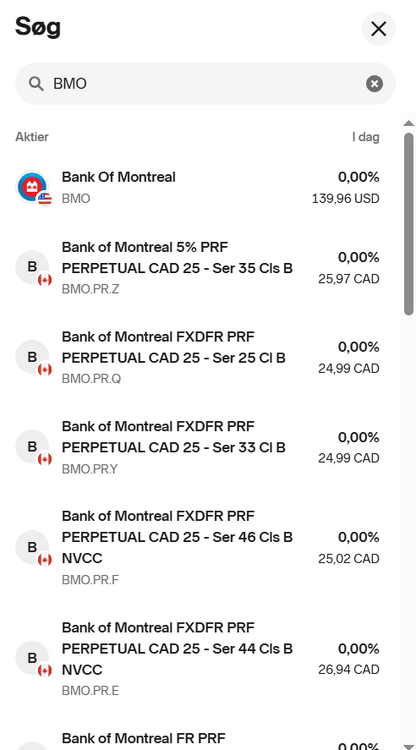Open Bank Of Montreal stock result
Screen dimensions: 416x750
[x=197, y=188]
